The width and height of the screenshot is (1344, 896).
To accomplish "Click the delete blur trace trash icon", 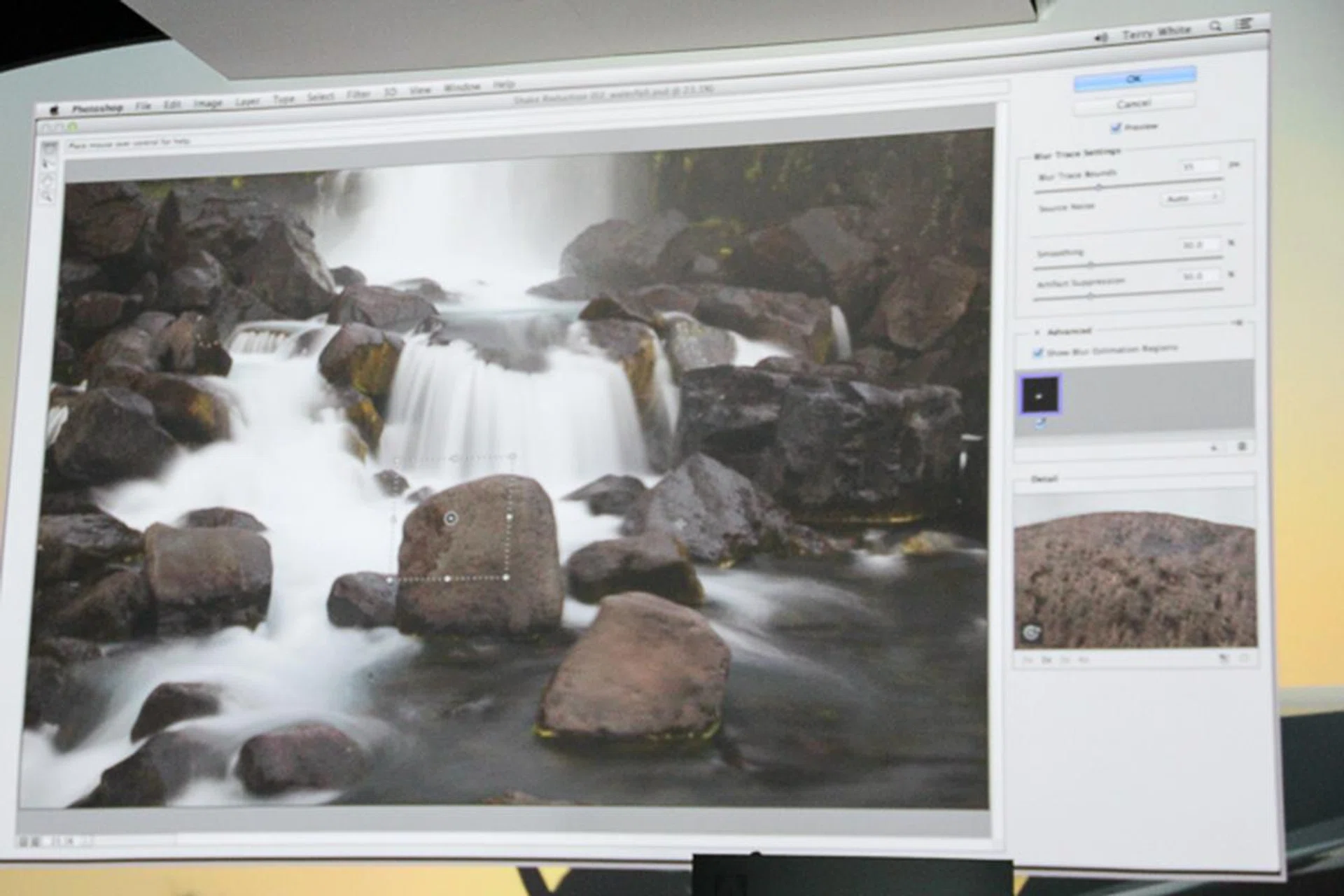I will [1243, 447].
